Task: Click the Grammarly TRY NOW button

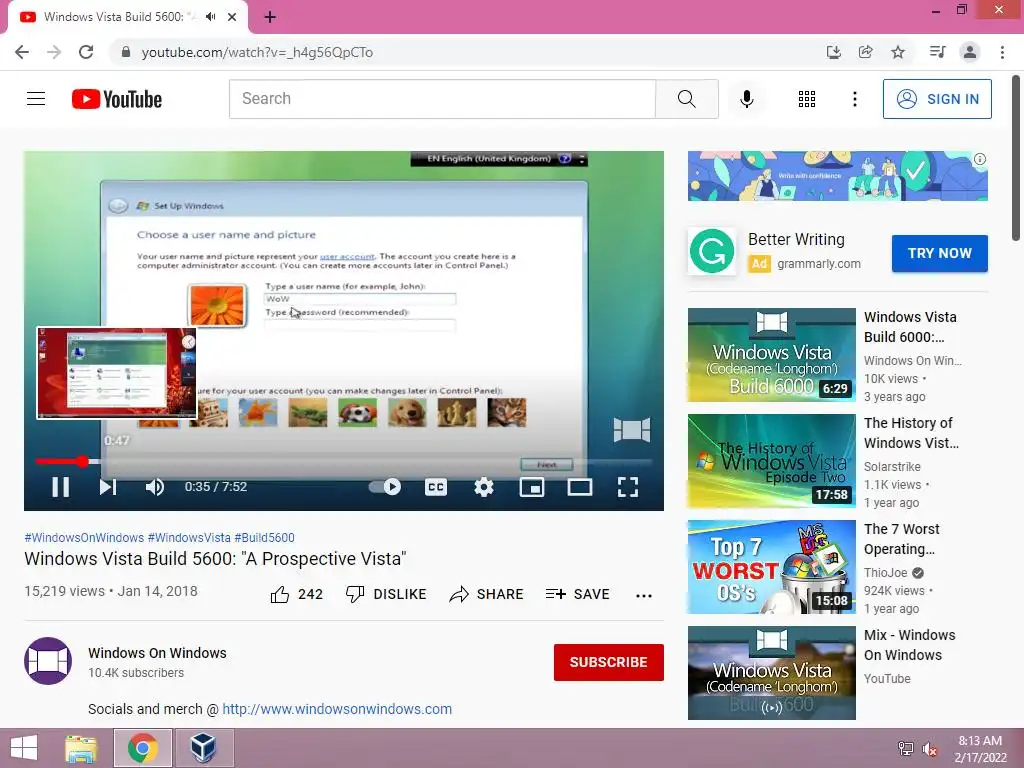Action: point(940,253)
